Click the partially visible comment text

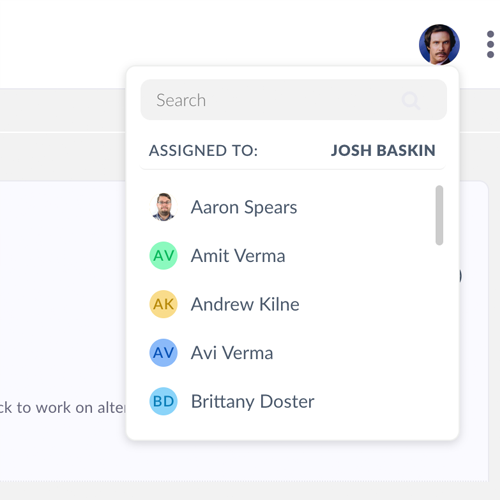(x=63, y=408)
